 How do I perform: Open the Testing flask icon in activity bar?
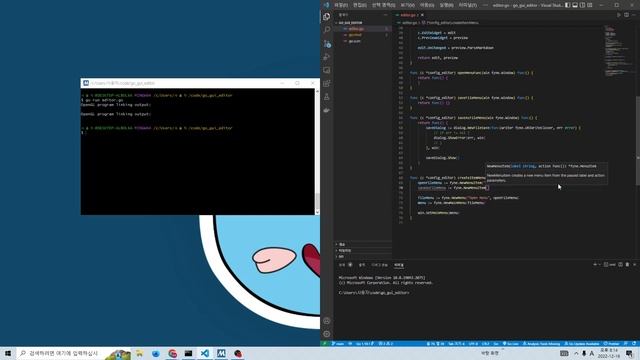point(327,97)
